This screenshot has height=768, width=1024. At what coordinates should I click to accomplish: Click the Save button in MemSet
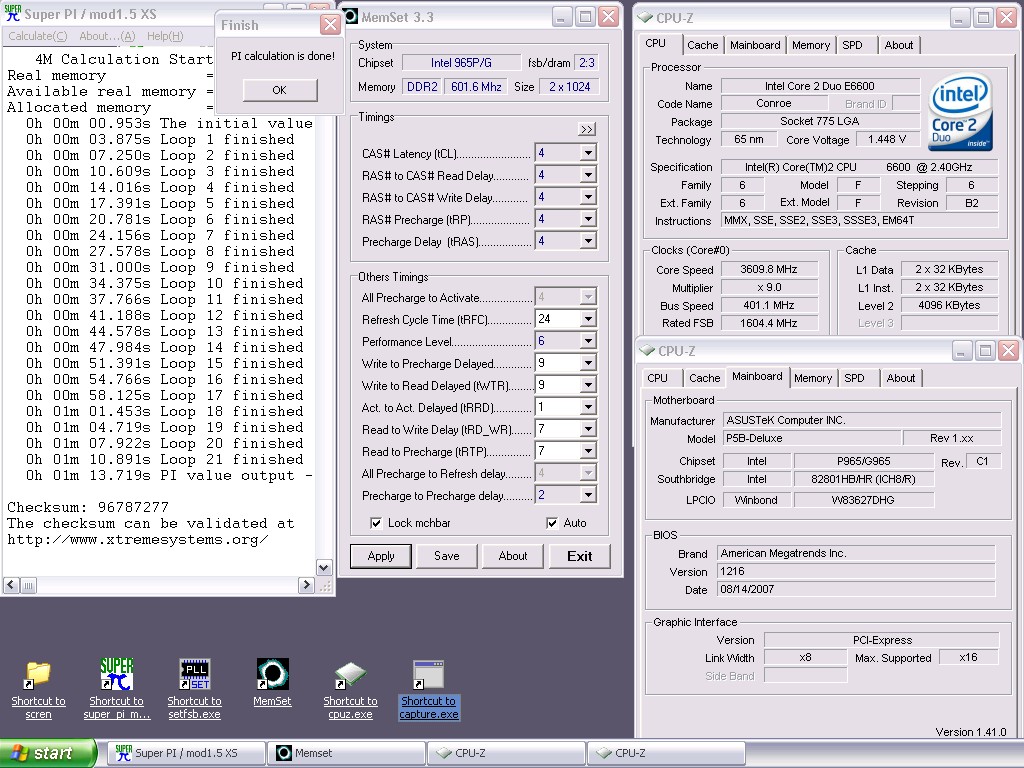pyautogui.click(x=447, y=556)
